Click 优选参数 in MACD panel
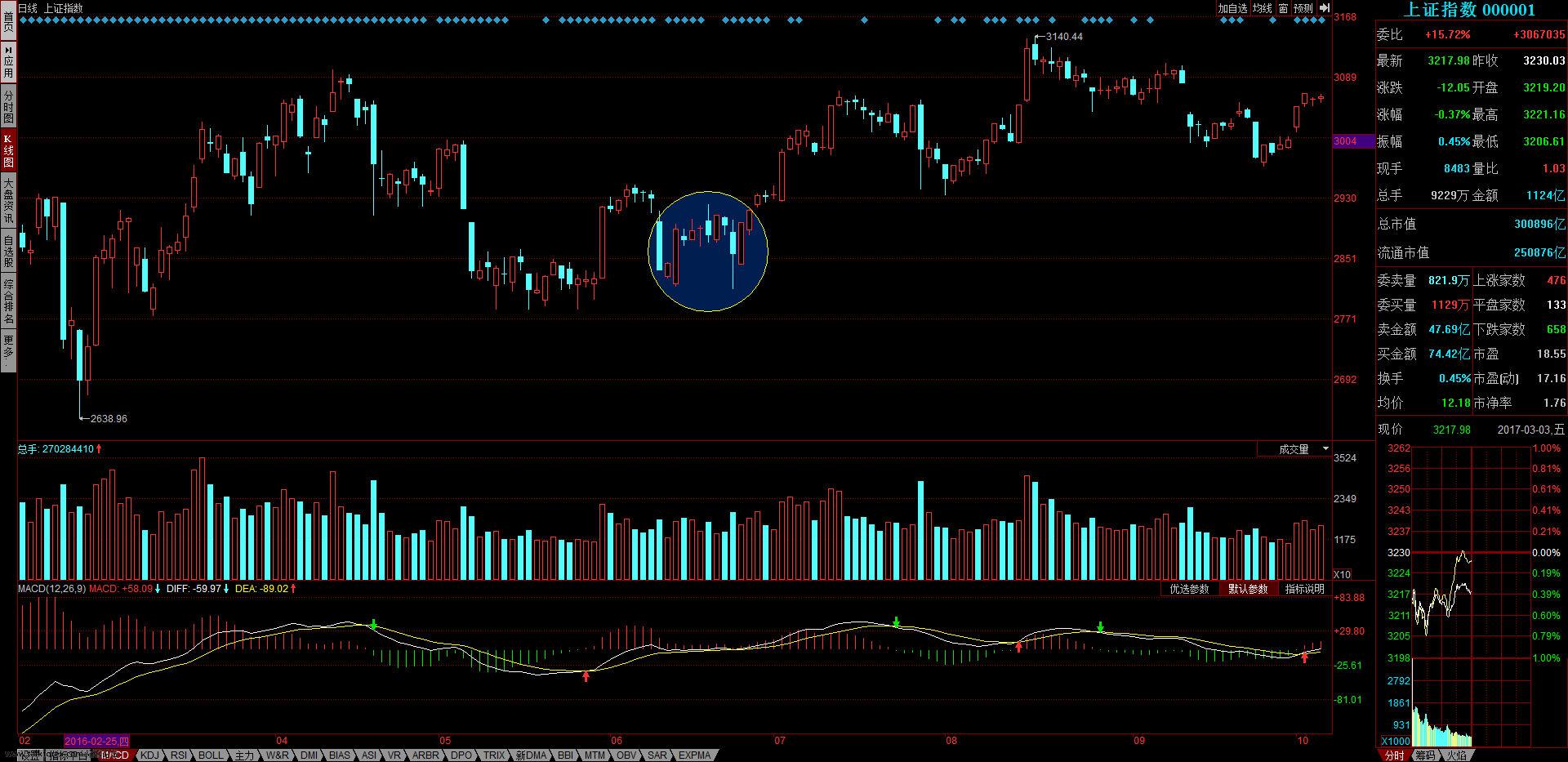This screenshot has width=1568, height=762. tap(1189, 589)
